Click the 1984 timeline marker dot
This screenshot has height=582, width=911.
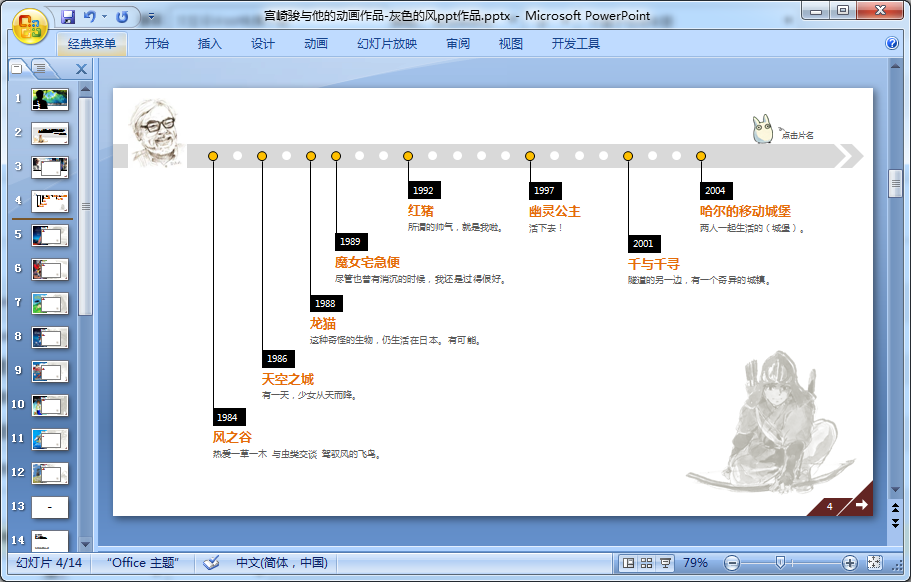point(213,156)
